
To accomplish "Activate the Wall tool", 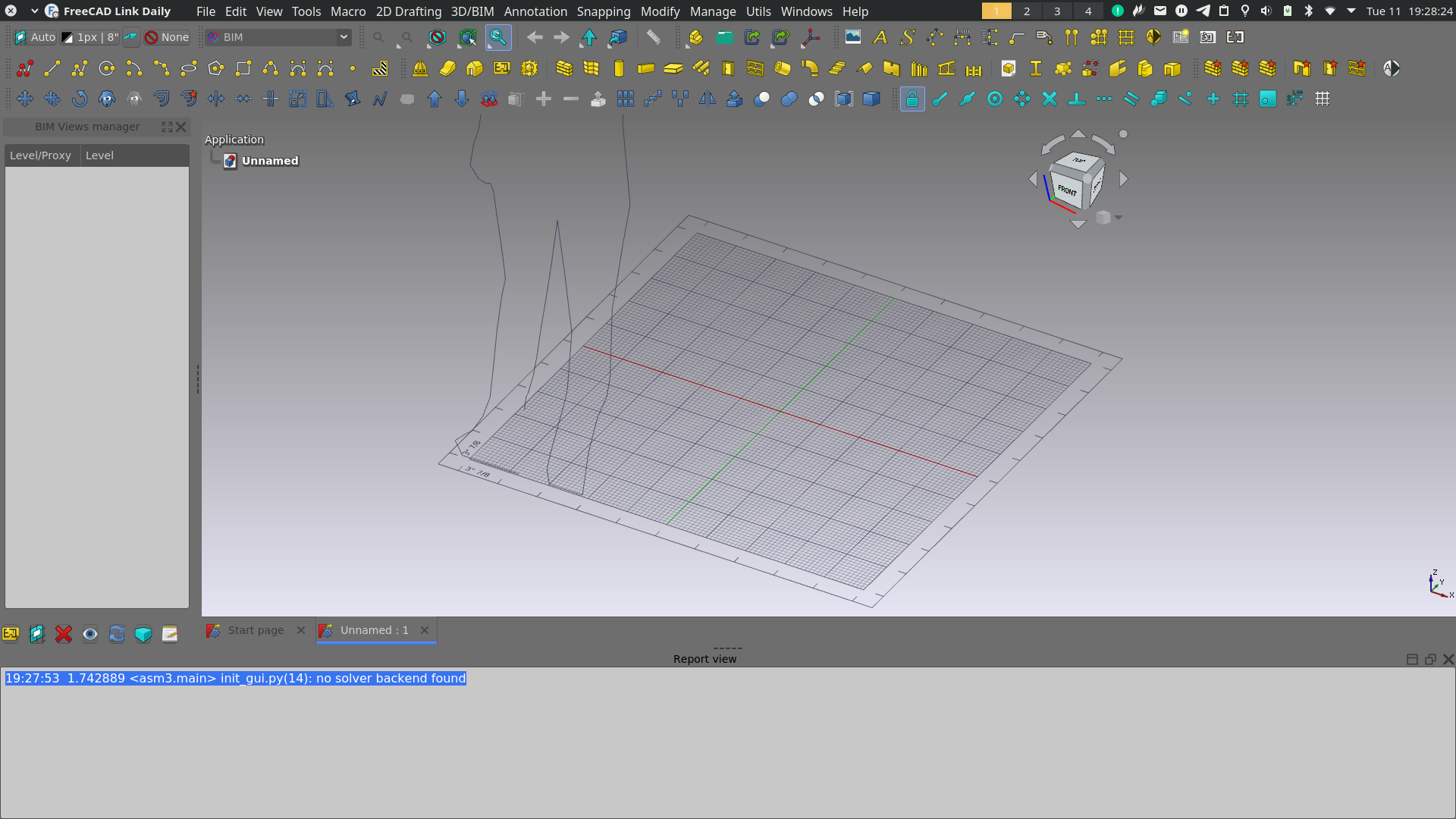I will click(564, 68).
